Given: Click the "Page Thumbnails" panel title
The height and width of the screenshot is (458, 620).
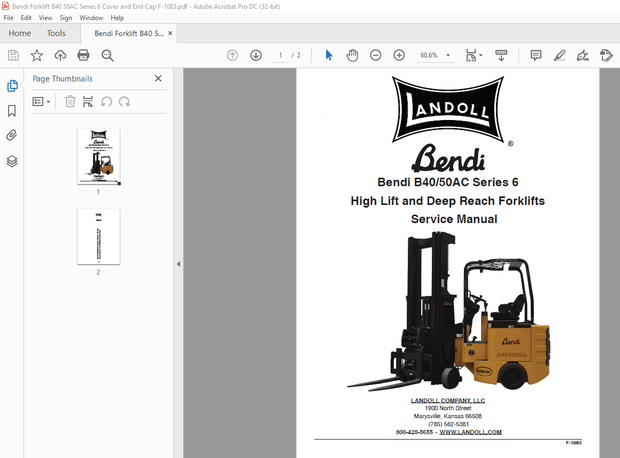Looking at the screenshot, I should [x=62, y=79].
